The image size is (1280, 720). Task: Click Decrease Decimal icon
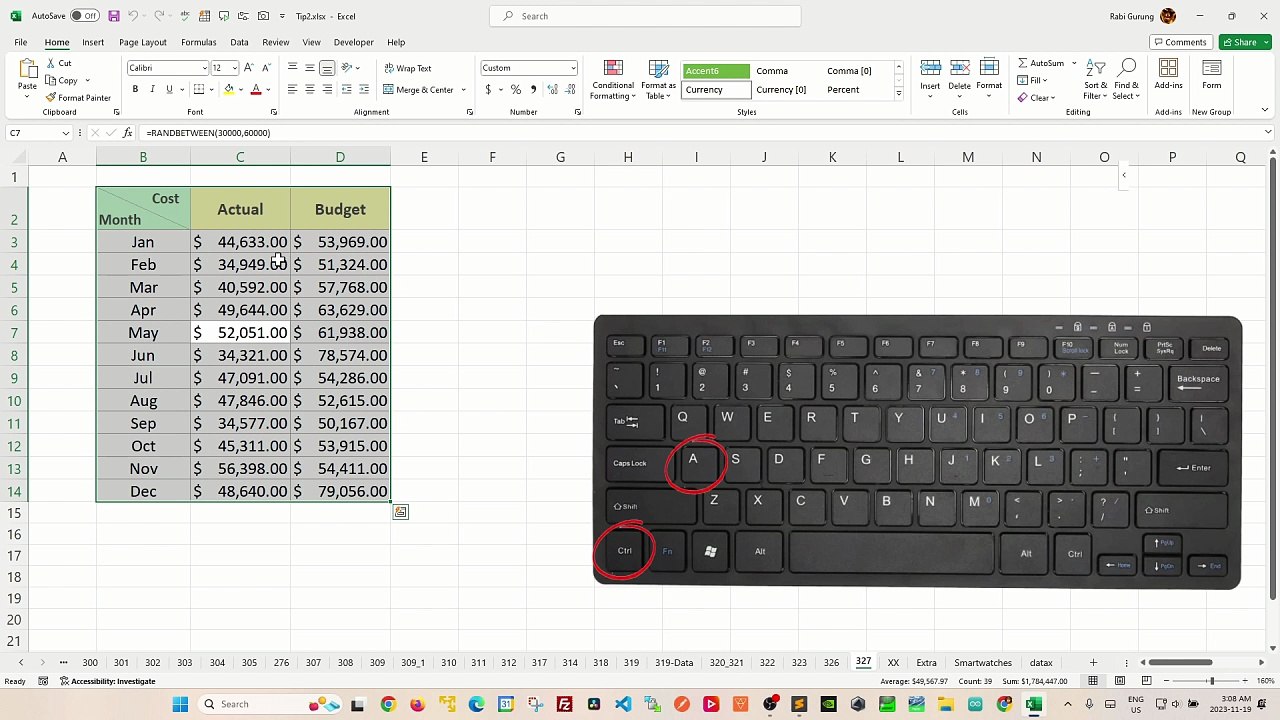569,90
